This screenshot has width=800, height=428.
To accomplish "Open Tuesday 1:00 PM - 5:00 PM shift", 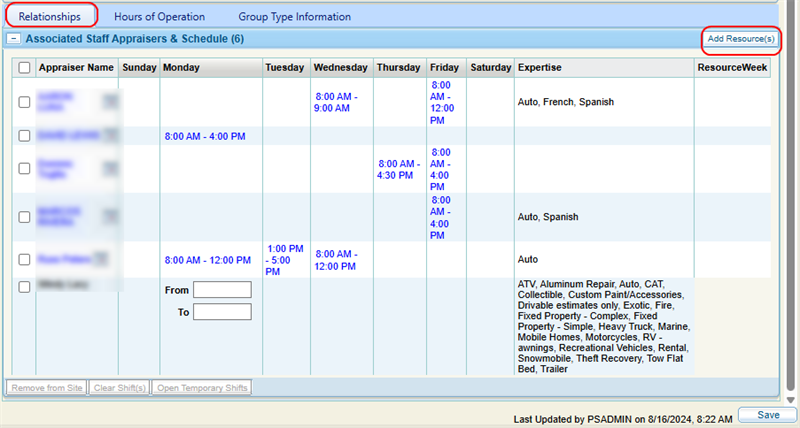I will [285, 260].
